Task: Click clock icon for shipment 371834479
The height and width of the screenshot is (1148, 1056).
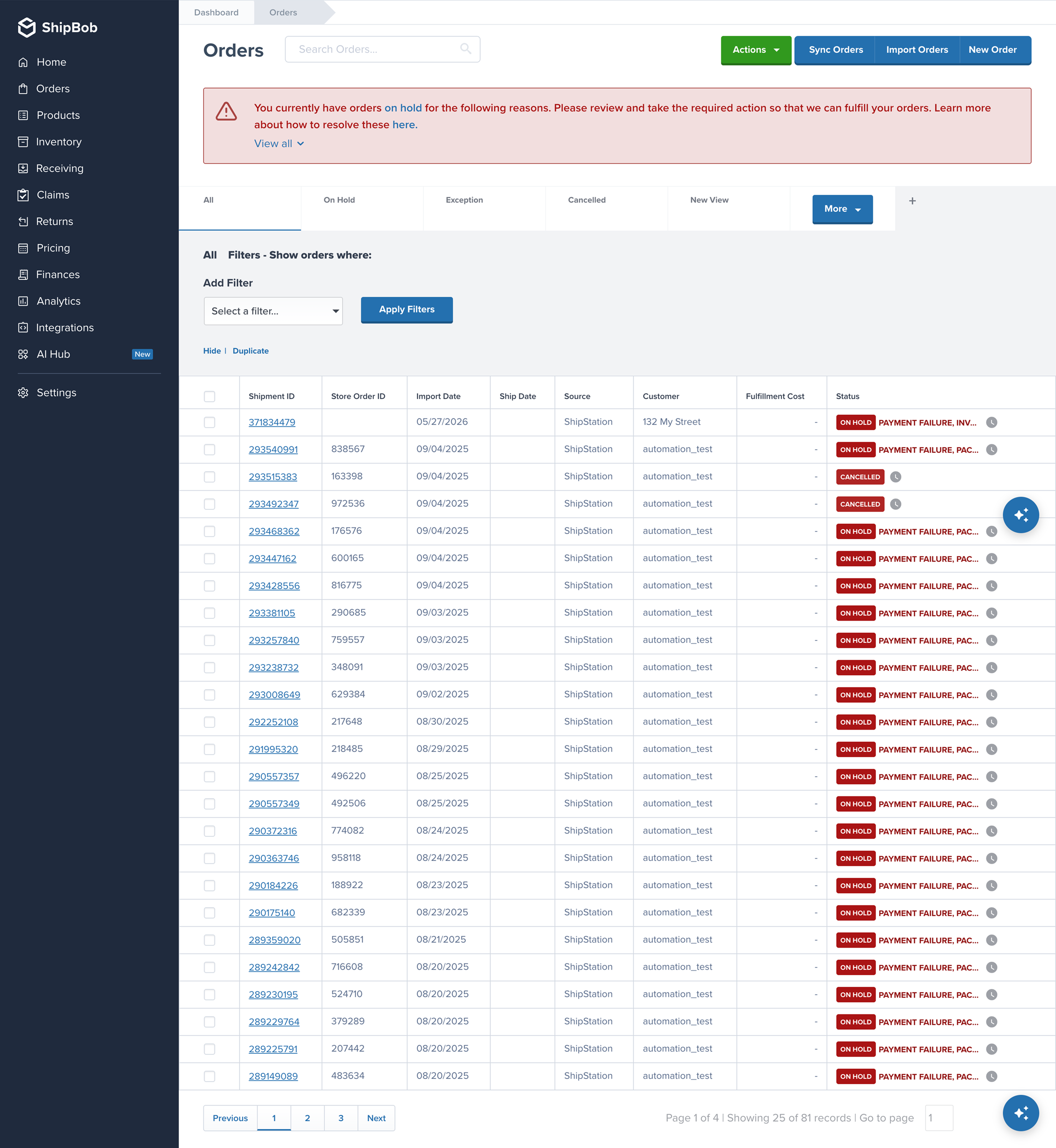Action: pos(992,422)
